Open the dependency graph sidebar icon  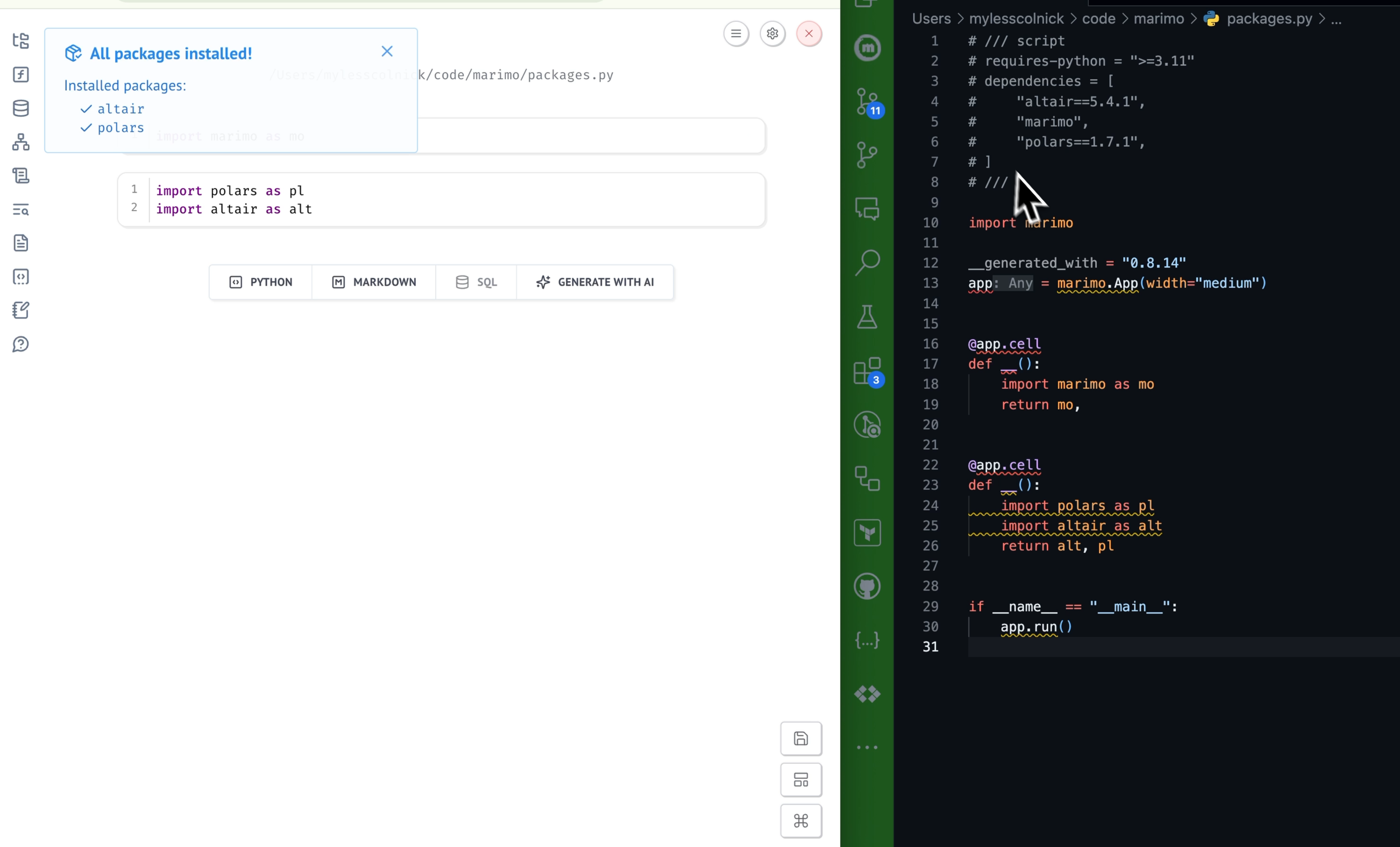pos(21,142)
